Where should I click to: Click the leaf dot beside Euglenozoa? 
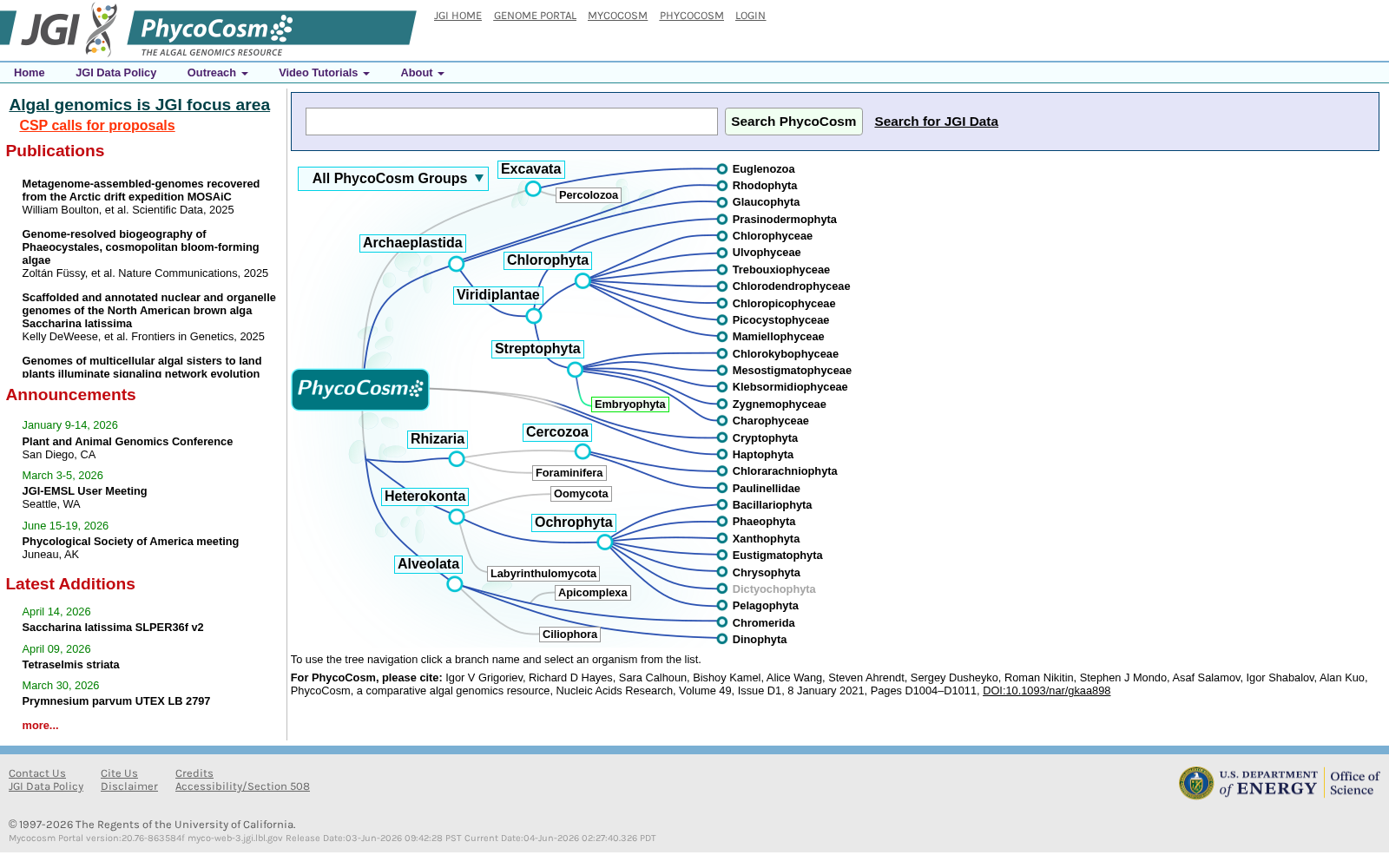pos(722,169)
